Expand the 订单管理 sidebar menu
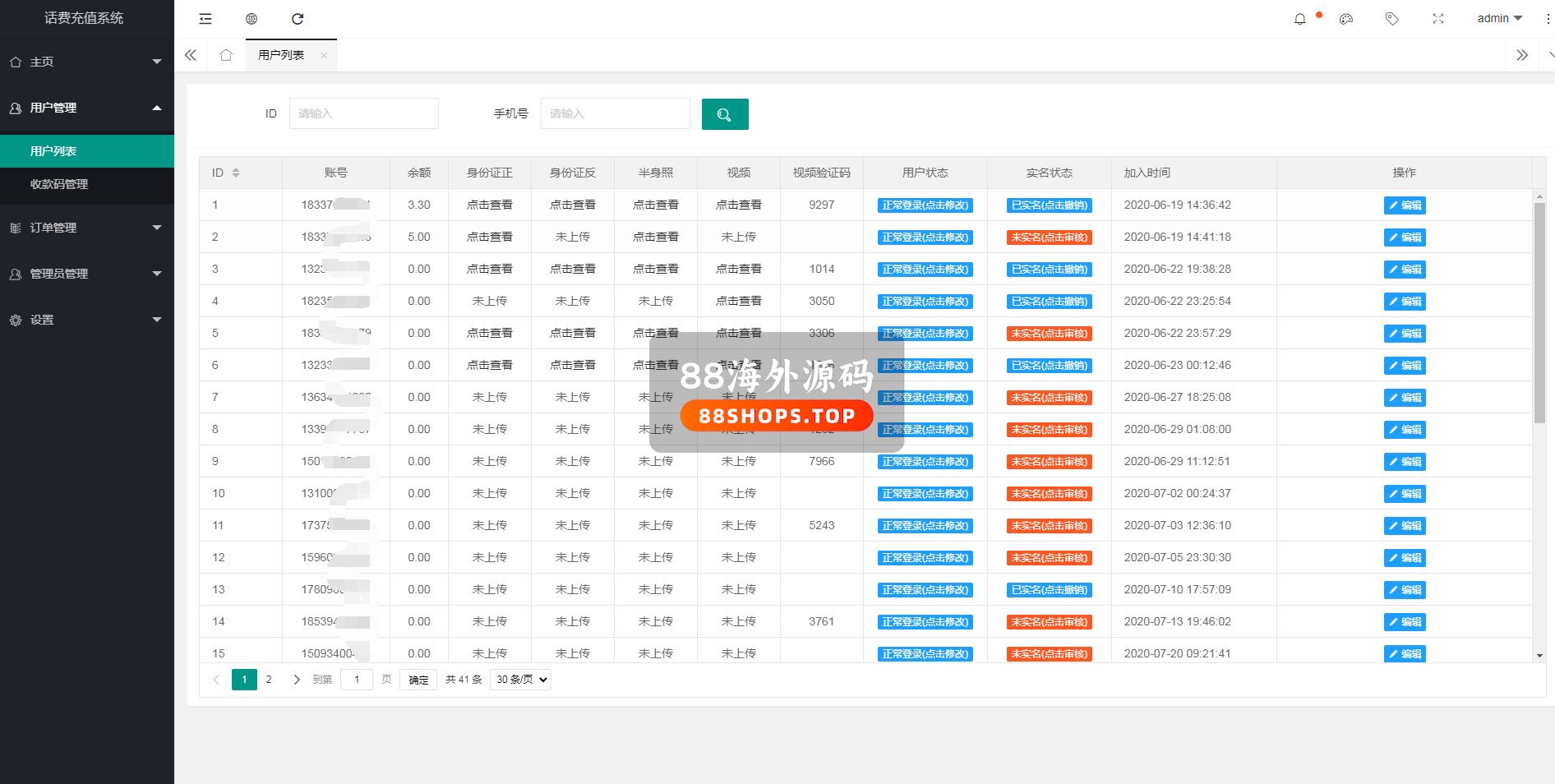1555x784 pixels. pos(86,228)
